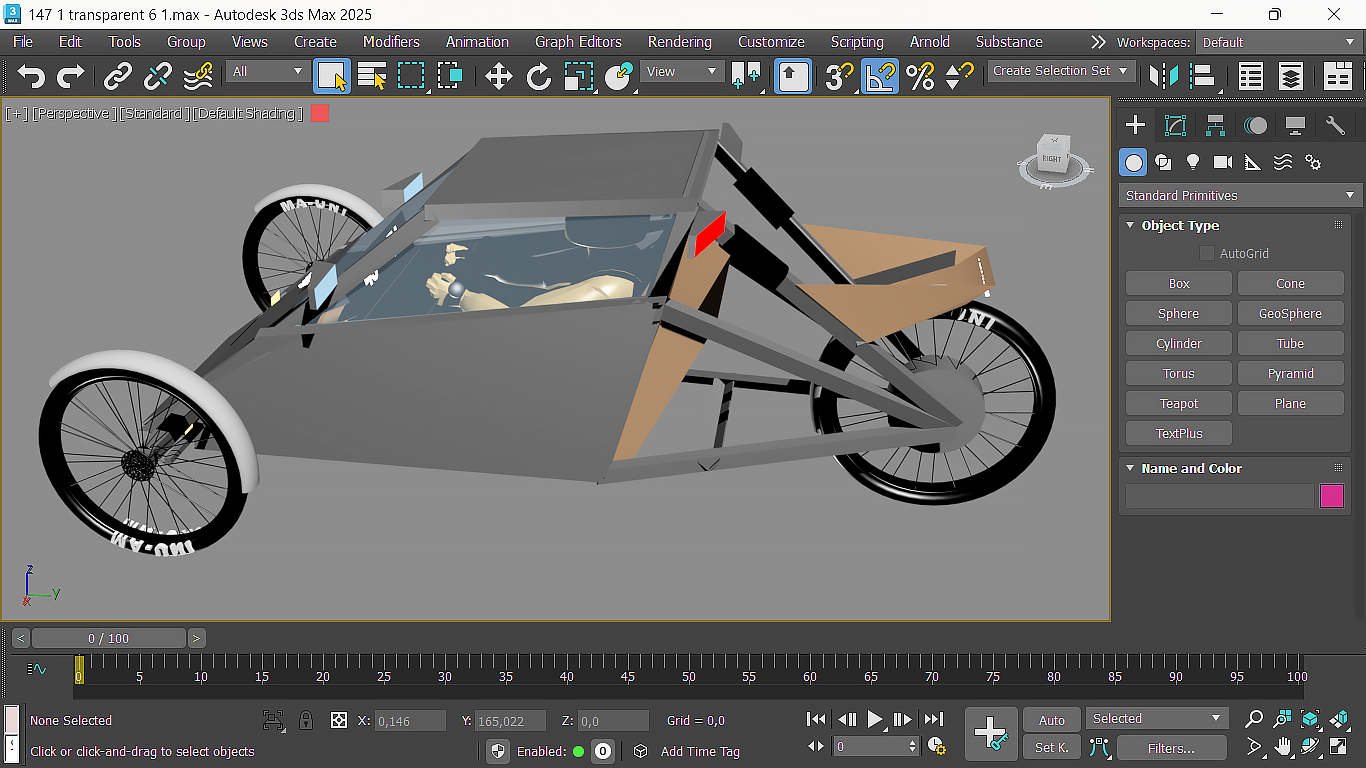Open the Arnold menu
Image resolution: width=1366 pixels, height=768 pixels.
[x=929, y=42]
